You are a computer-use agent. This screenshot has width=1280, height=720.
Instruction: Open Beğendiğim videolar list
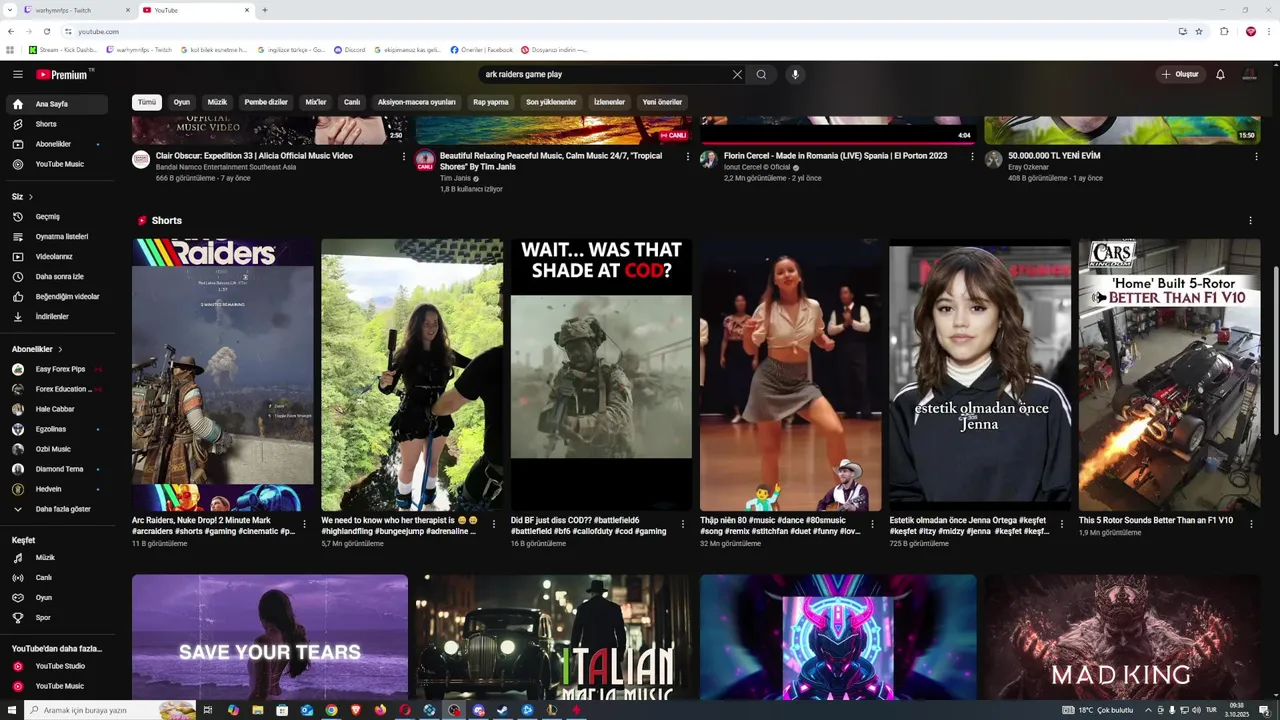pyautogui.click(x=56, y=296)
